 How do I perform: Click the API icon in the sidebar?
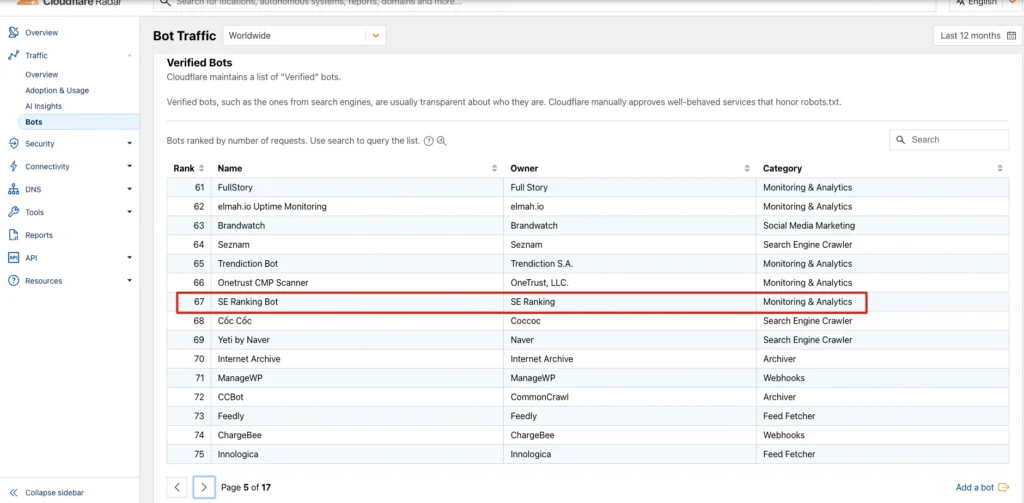pos(13,258)
